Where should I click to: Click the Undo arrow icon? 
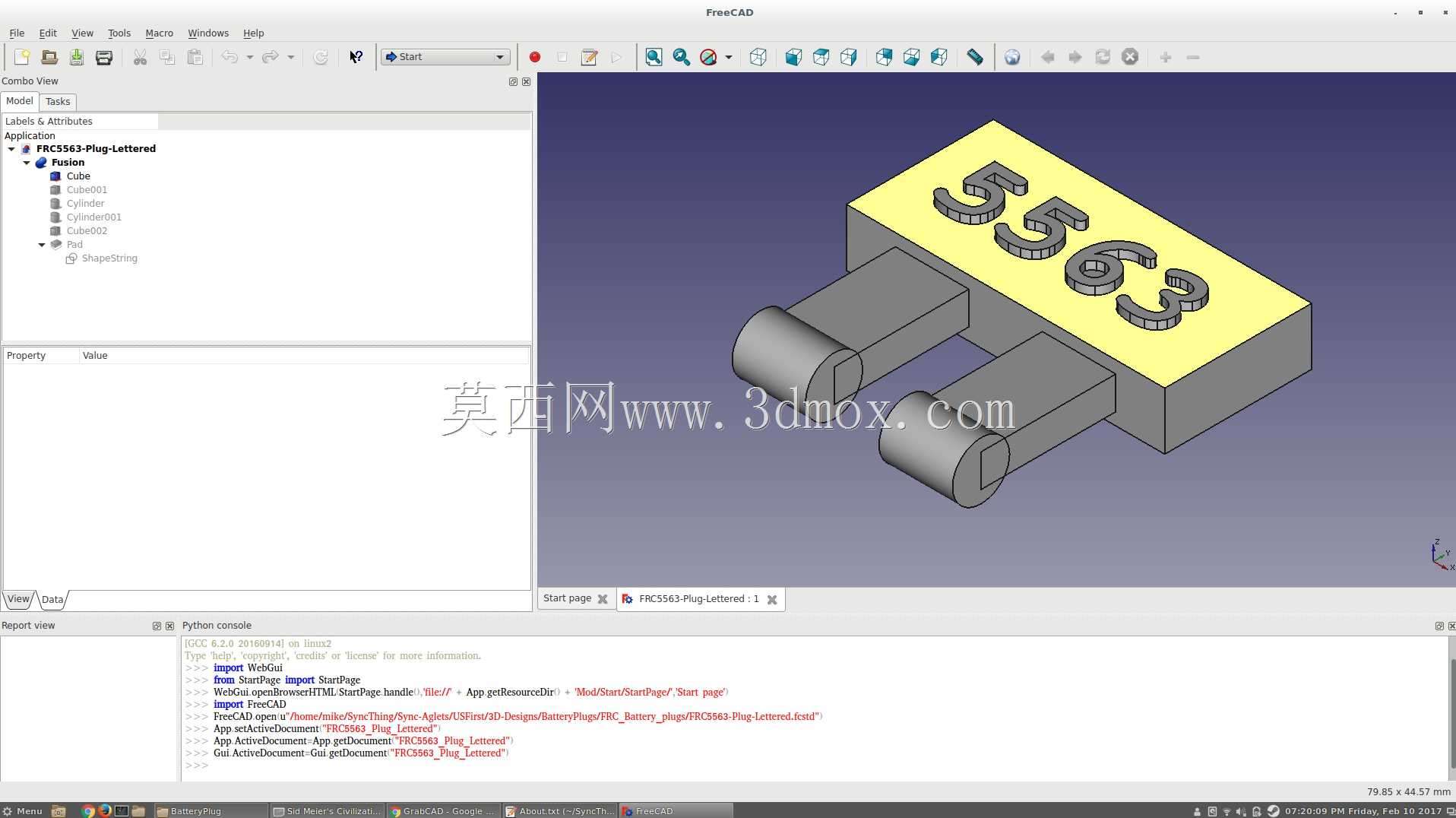(229, 57)
